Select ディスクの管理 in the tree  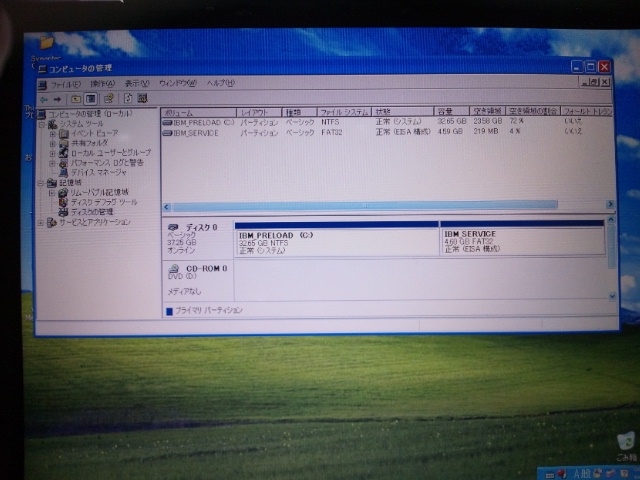pos(92,212)
